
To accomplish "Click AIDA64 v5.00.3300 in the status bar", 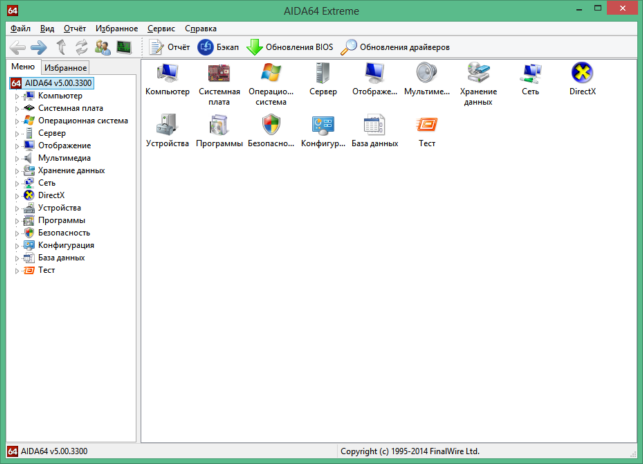I will pyautogui.click(x=54, y=451).
